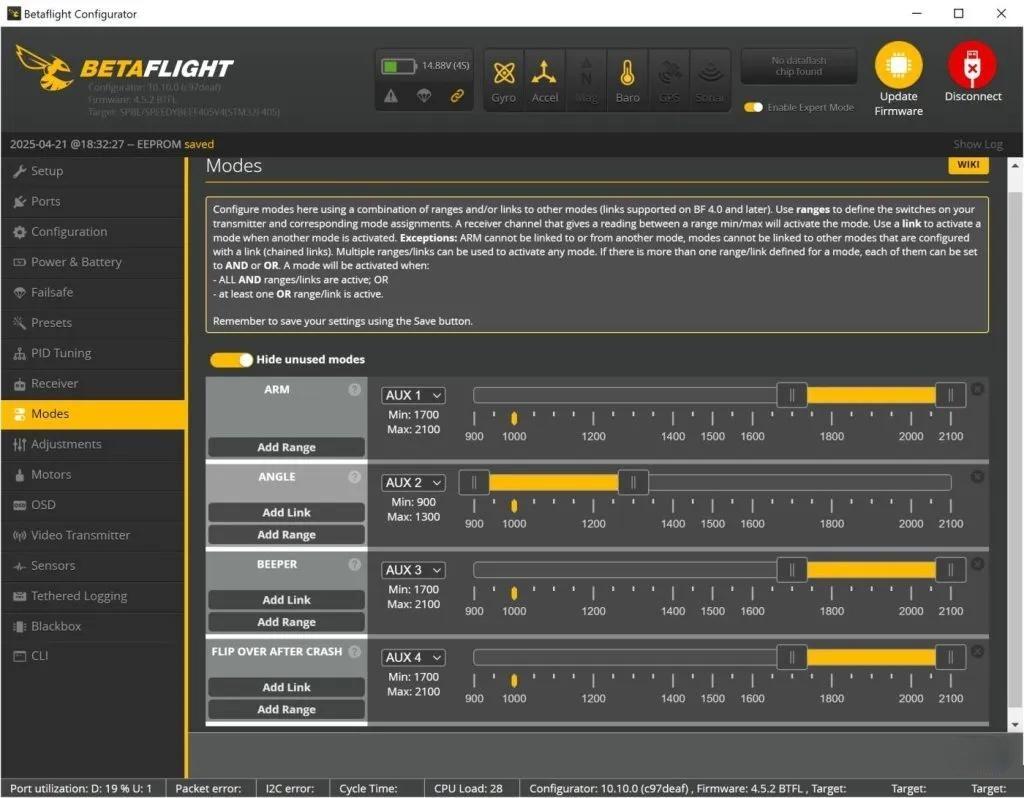
Task: Go to the Configuration tab
Action: [93, 232]
